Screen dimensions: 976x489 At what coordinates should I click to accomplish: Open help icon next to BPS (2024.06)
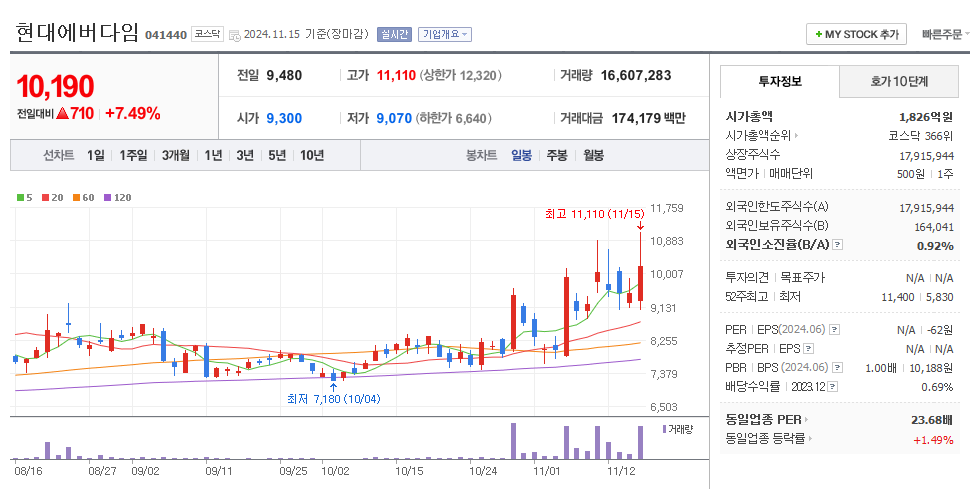[838, 368]
